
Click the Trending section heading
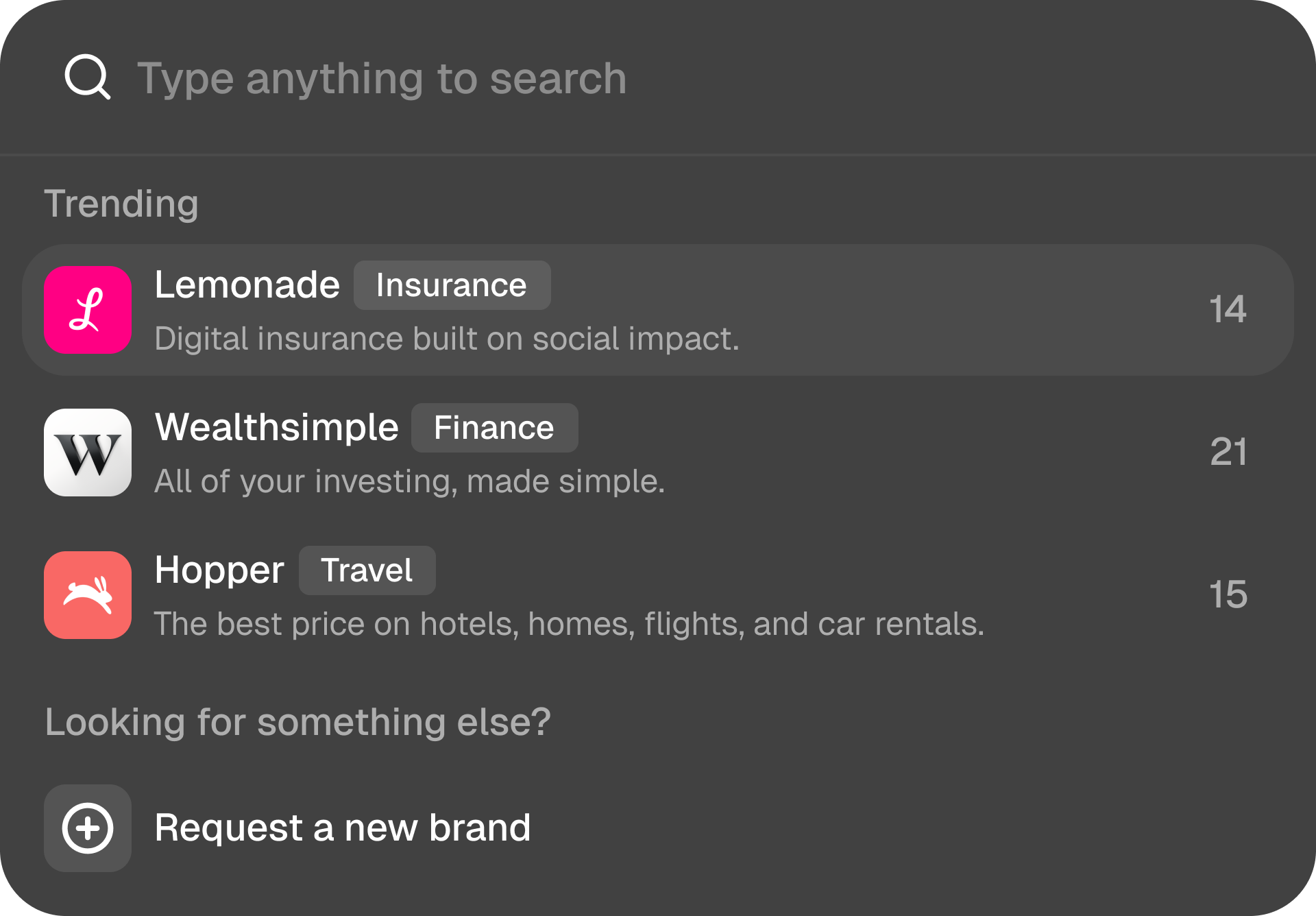[x=121, y=204]
